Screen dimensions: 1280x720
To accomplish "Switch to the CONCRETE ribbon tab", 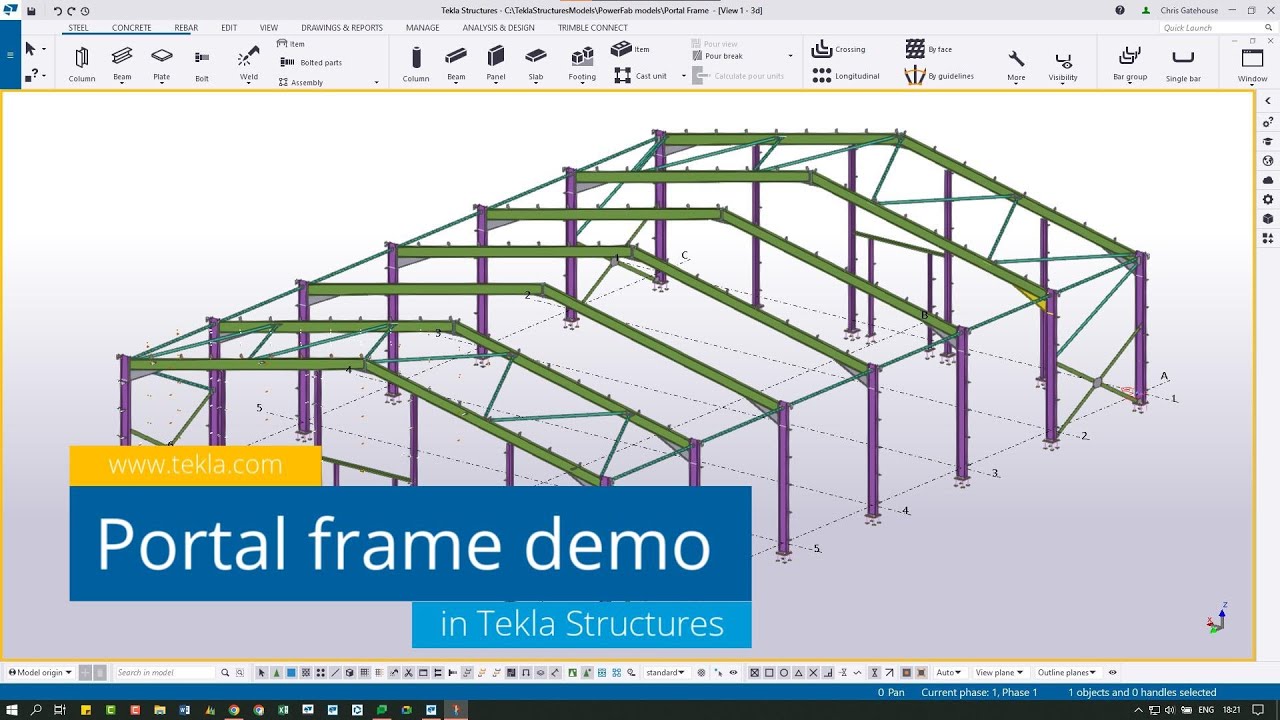I will tap(132, 28).
